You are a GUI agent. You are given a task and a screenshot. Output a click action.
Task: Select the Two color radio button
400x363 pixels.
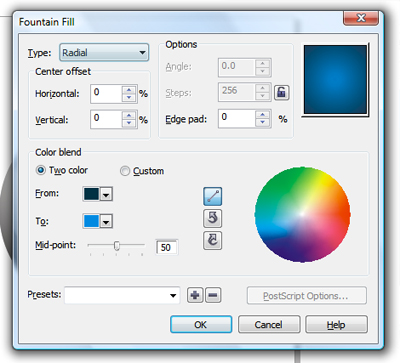40,170
